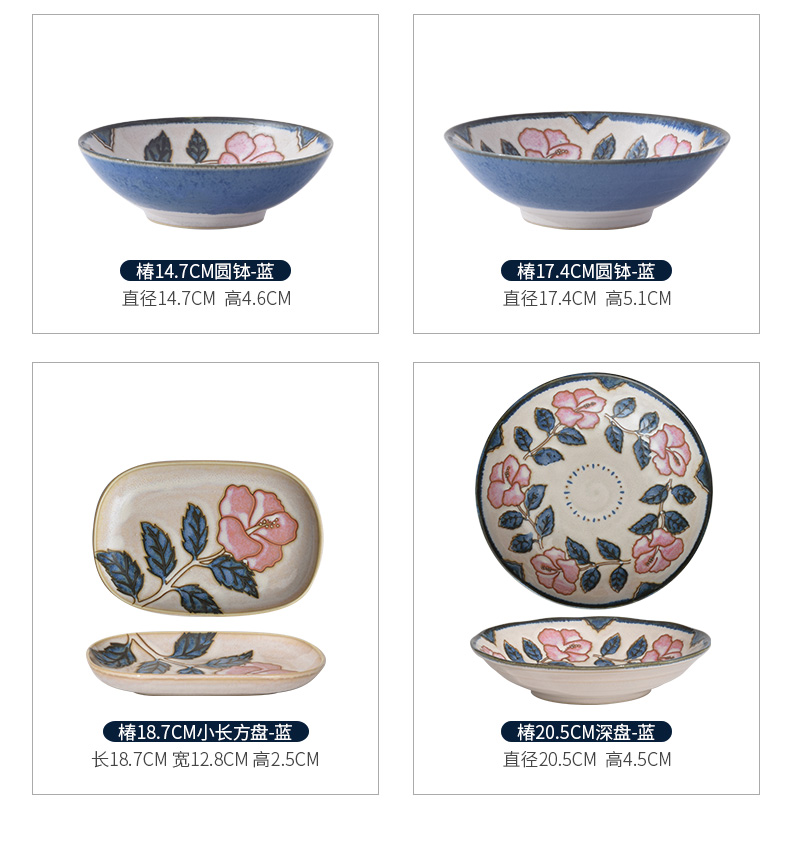
Task: Click the pink flower inside 14.7CM bowl
Action: click(x=251, y=148)
